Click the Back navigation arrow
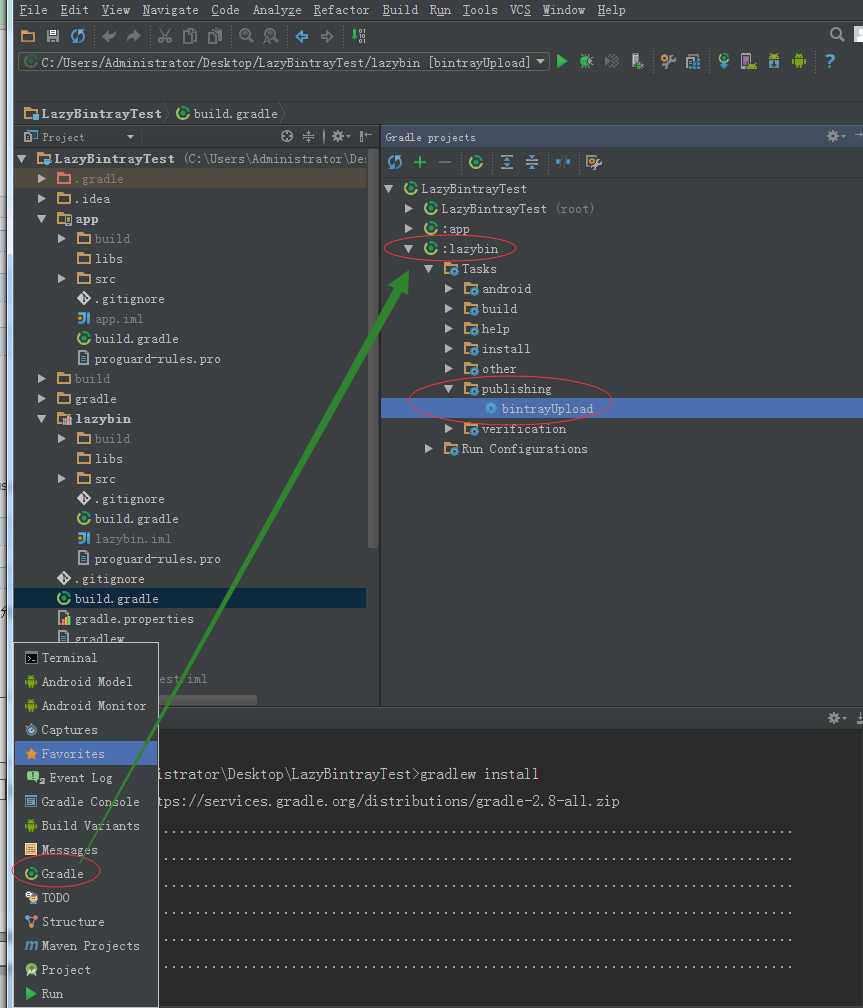 click(x=302, y=36)
